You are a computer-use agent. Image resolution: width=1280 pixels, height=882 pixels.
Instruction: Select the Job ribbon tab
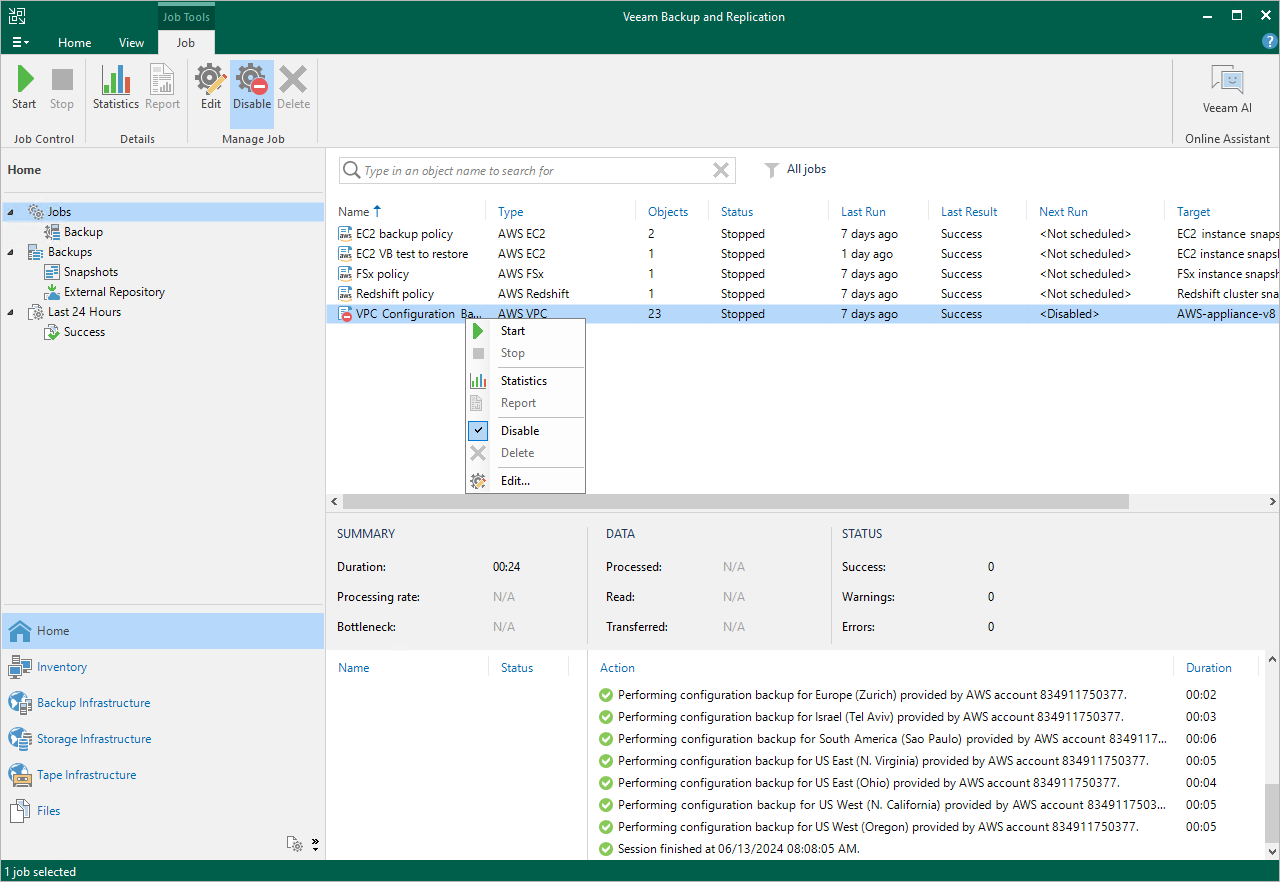pos(186,43)
